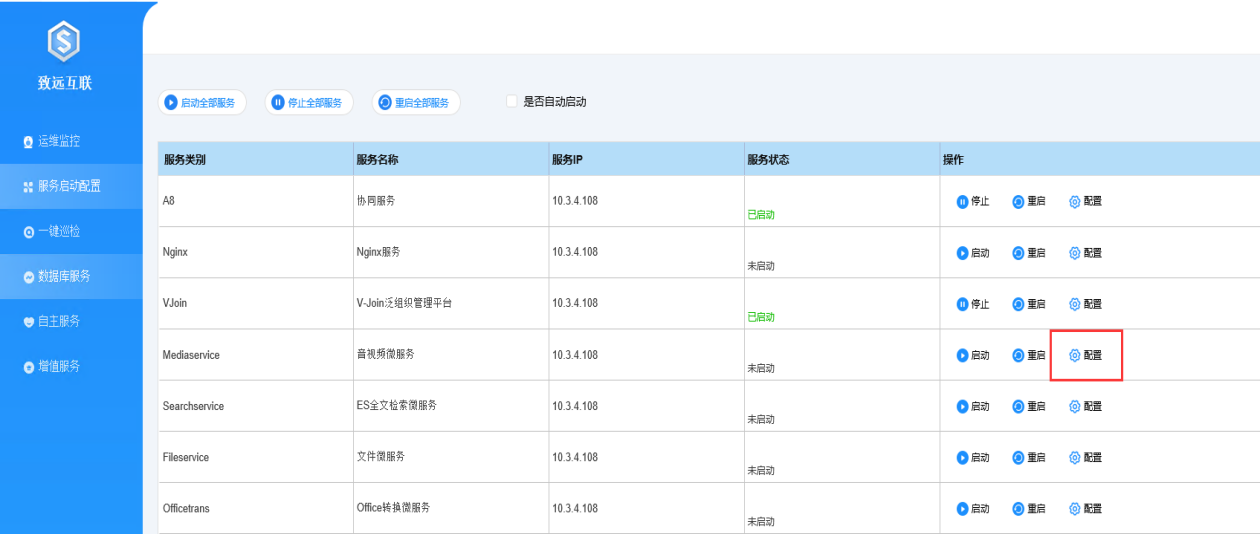Click the 重启全部服务 button
The image size is (1260, 534).
[x=416, y=102]
